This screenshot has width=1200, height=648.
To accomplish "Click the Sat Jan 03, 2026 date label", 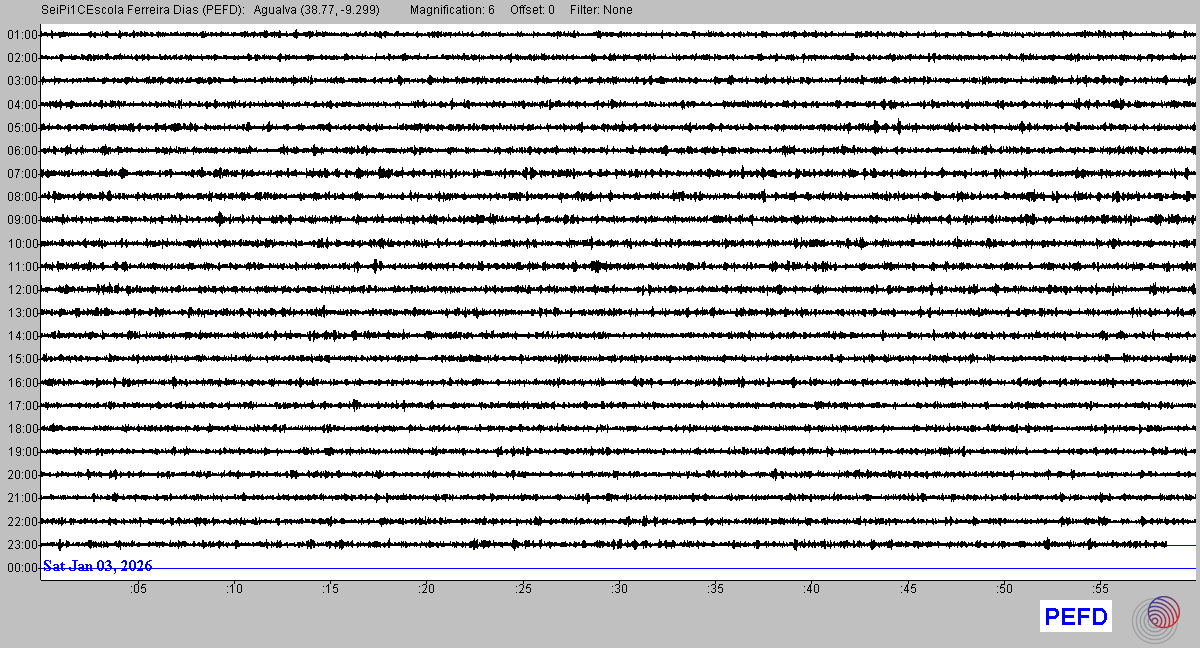I will pyautogui.click(x=97, y=566).
